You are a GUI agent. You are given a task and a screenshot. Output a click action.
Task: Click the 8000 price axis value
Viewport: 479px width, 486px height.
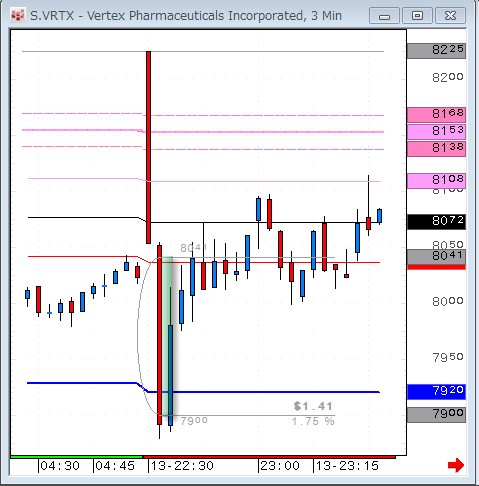(448, 302)
